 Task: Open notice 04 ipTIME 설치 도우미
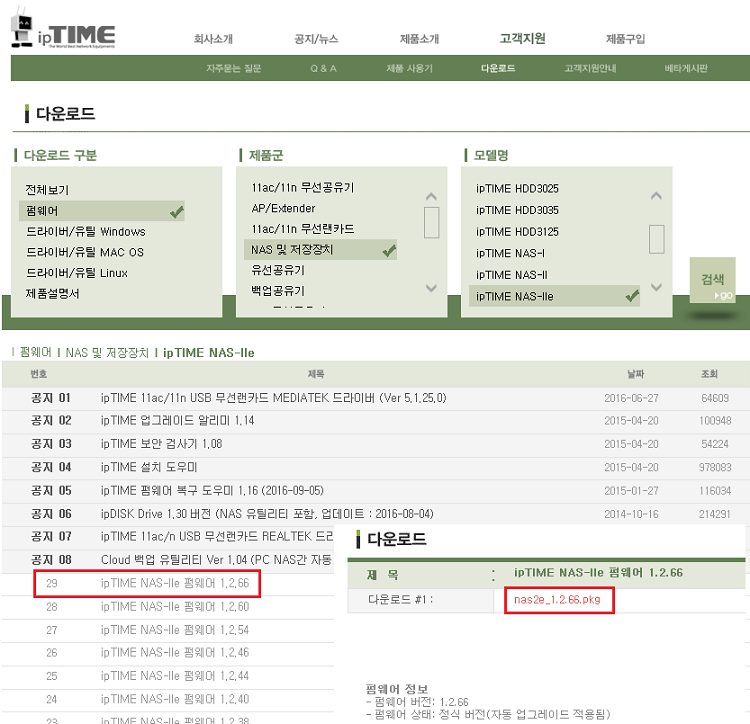coord(149,467)
